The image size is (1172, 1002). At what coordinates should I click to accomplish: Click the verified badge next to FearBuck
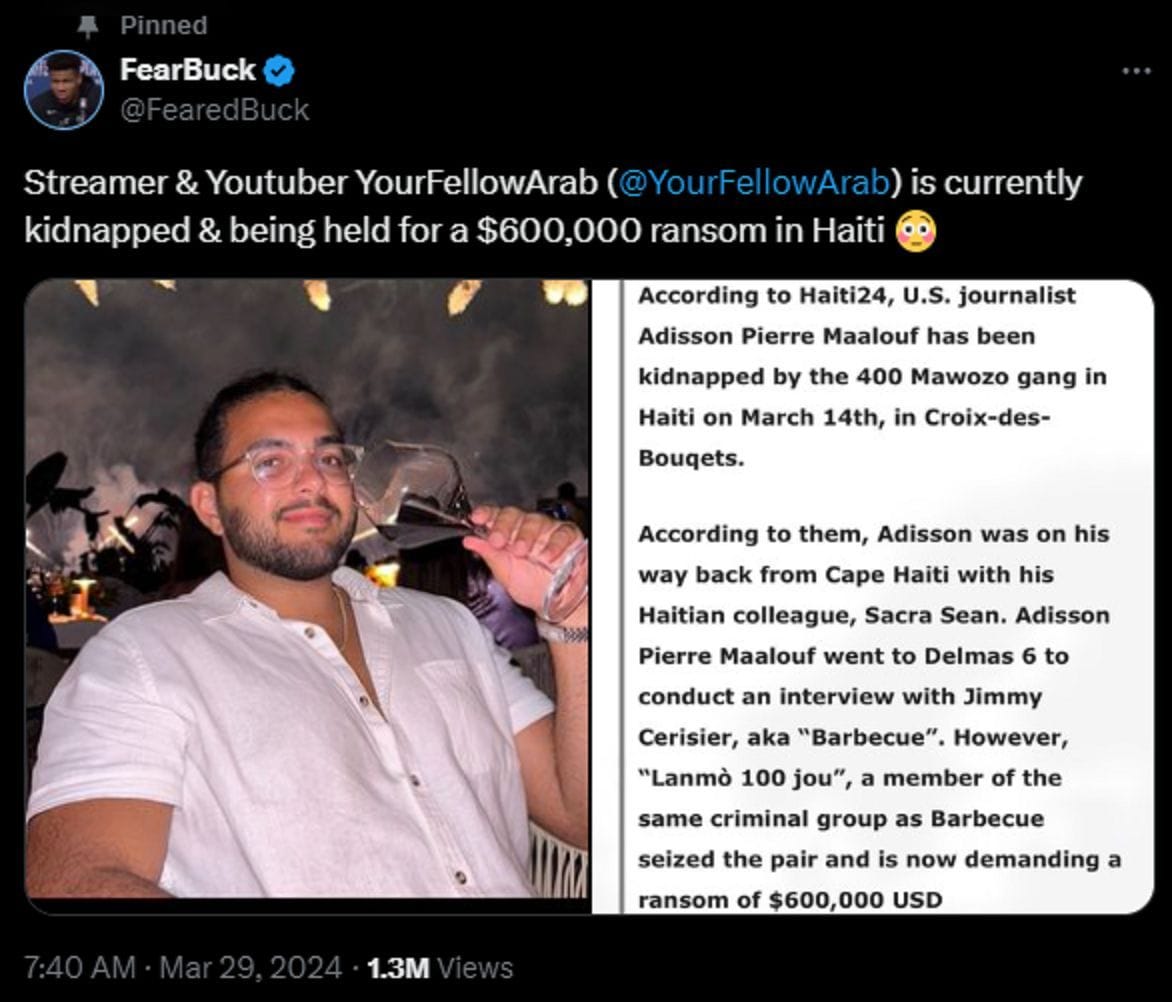[278, 70]
